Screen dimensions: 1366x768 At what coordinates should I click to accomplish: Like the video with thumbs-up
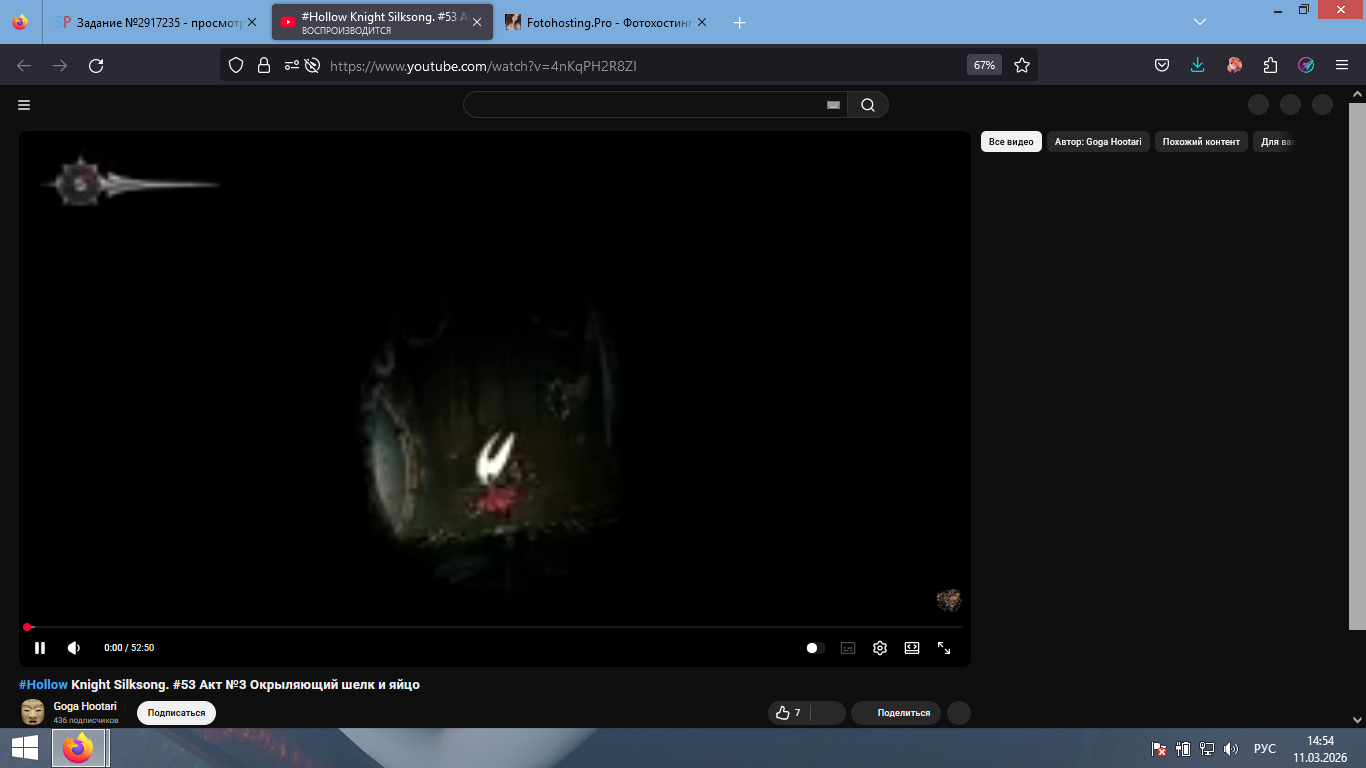coord(789,713)
